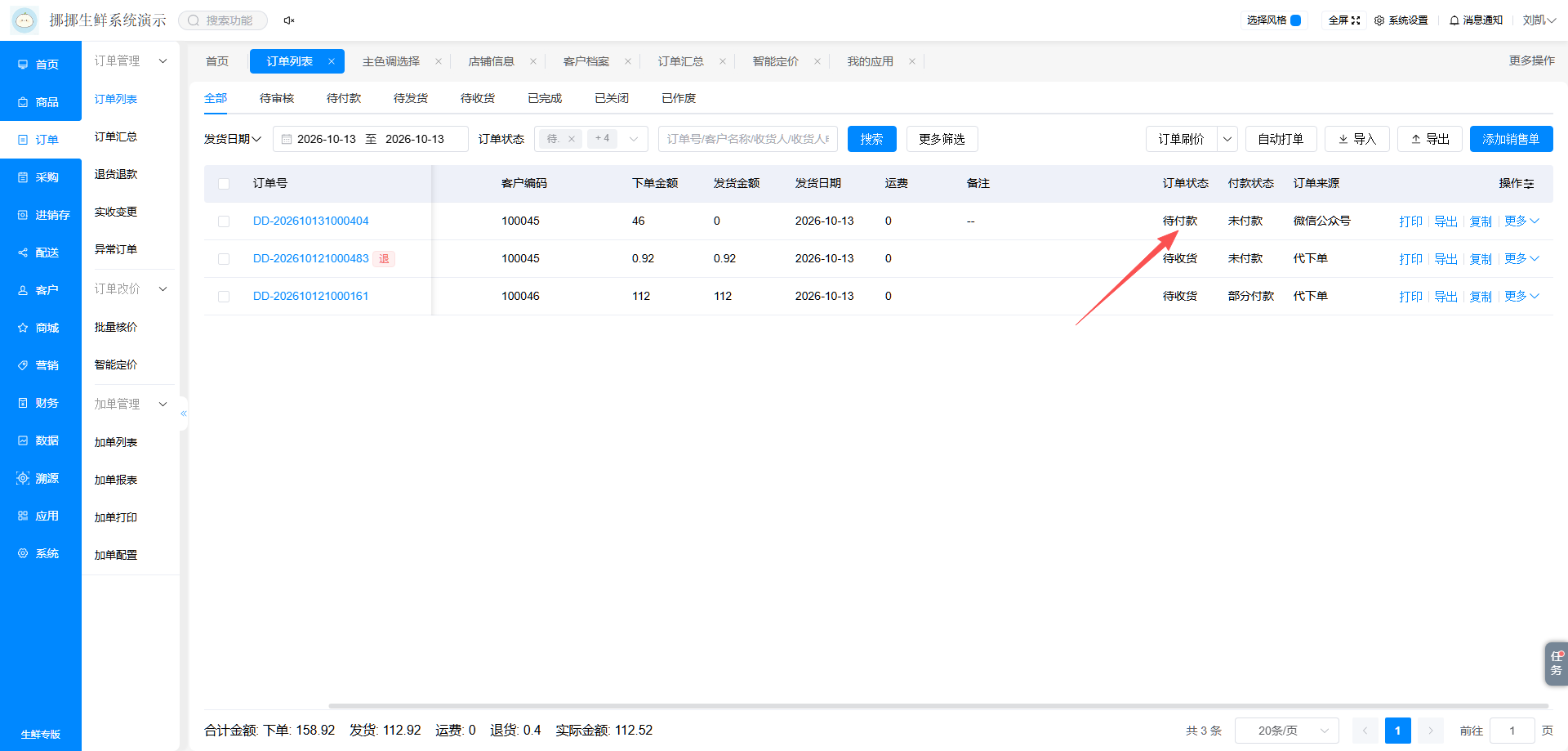Image resolution: width=1568 pixels, height=751 pixels.
Task: Open the 溯源 sidebar module
Action: pos(41,478)
